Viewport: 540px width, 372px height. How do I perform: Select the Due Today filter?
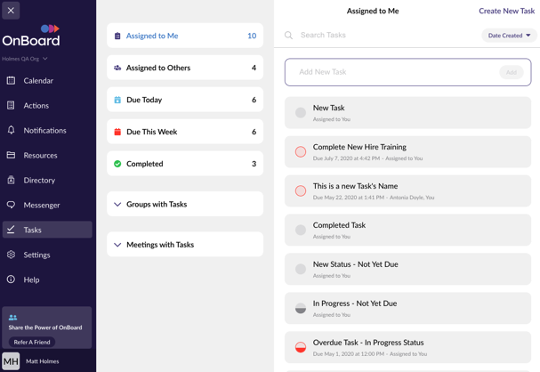coord(185,100)
